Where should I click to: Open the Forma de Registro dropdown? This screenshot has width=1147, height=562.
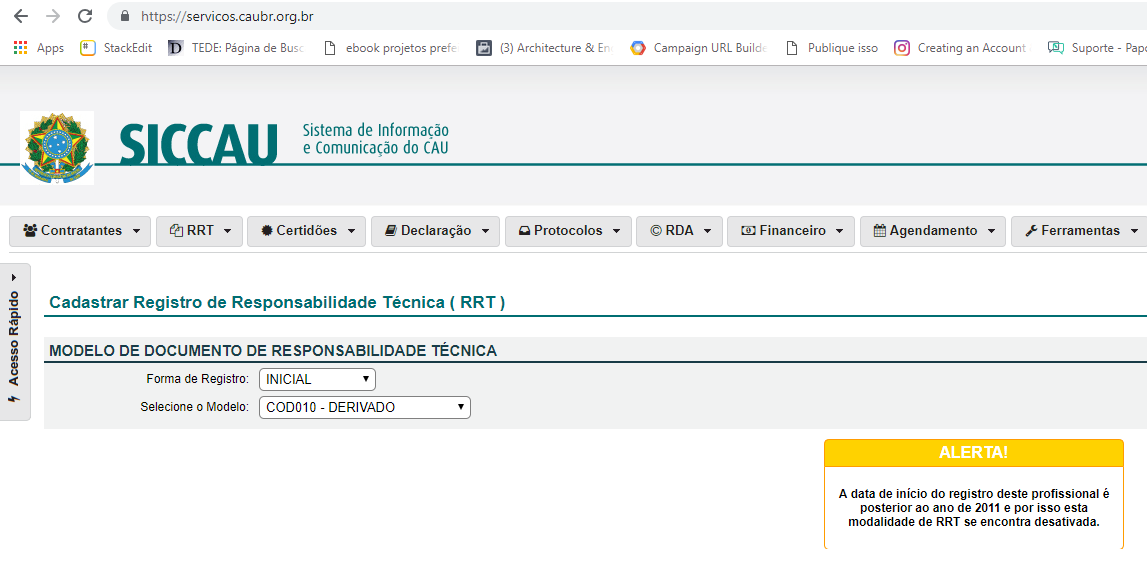click(x=317, y=380)
